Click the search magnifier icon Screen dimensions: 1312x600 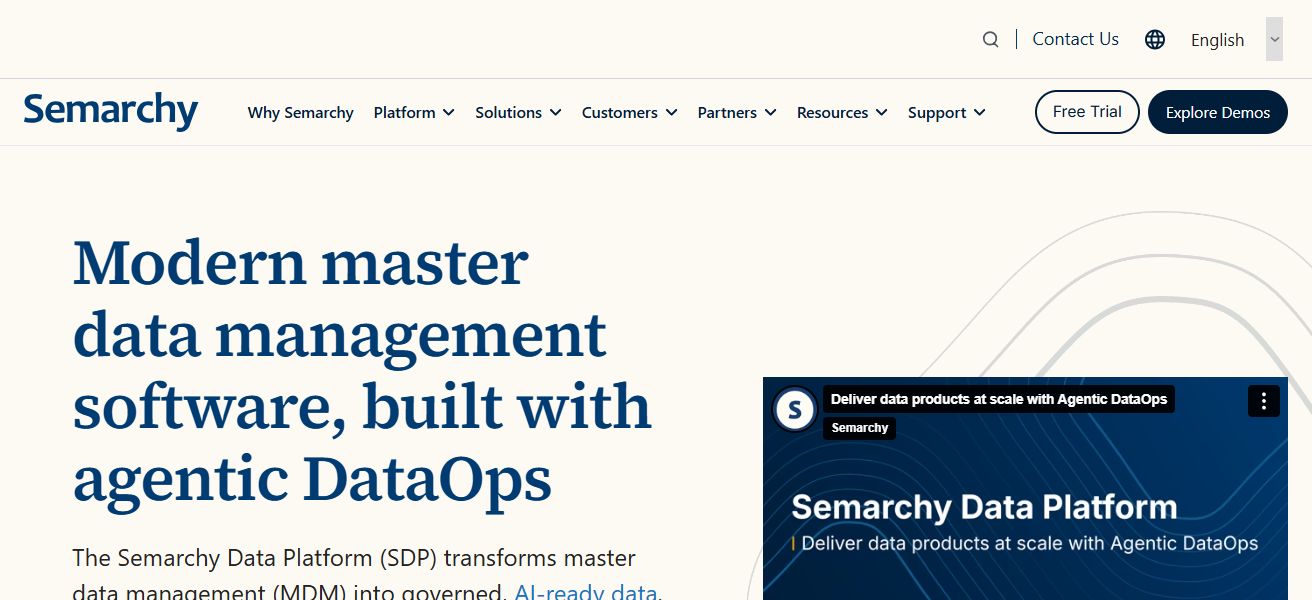coord(990,40)
